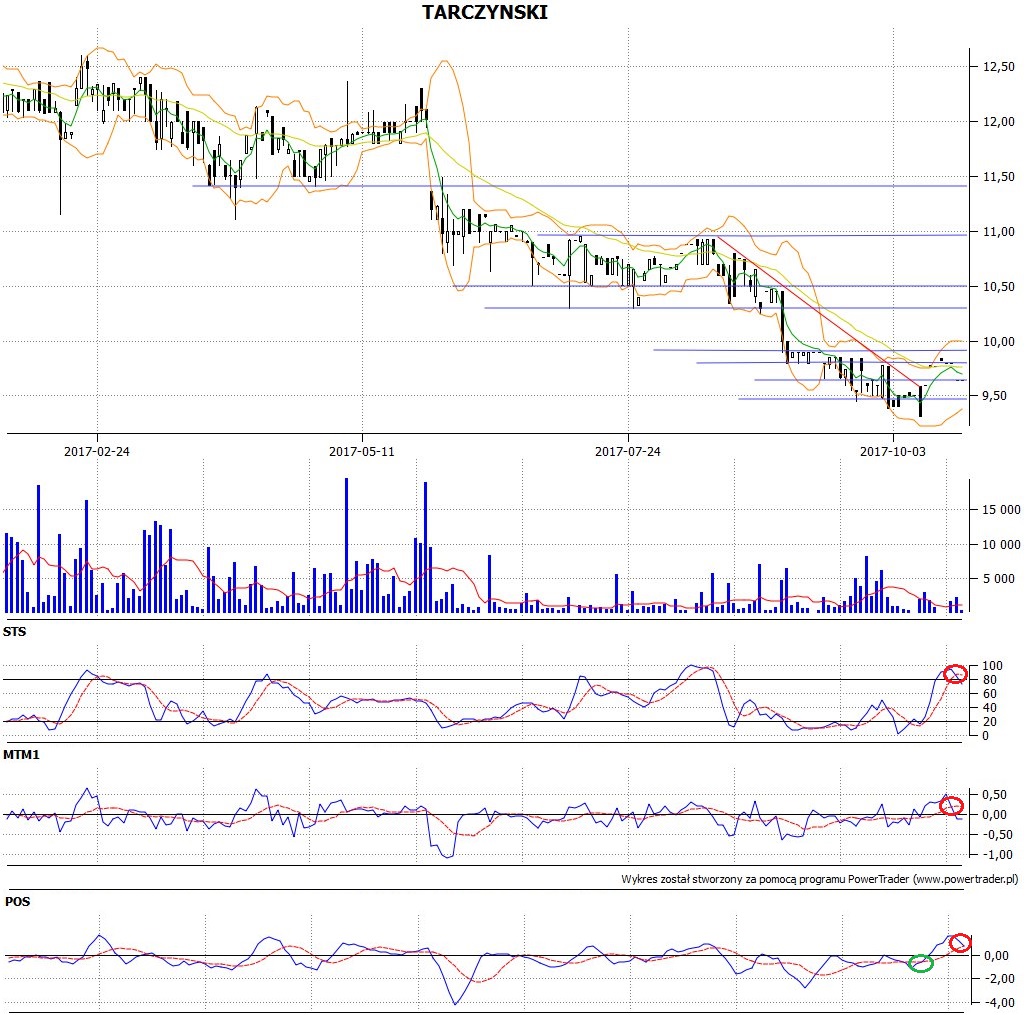
Task: Click the POS indicator label
Action: coord(17,902)
